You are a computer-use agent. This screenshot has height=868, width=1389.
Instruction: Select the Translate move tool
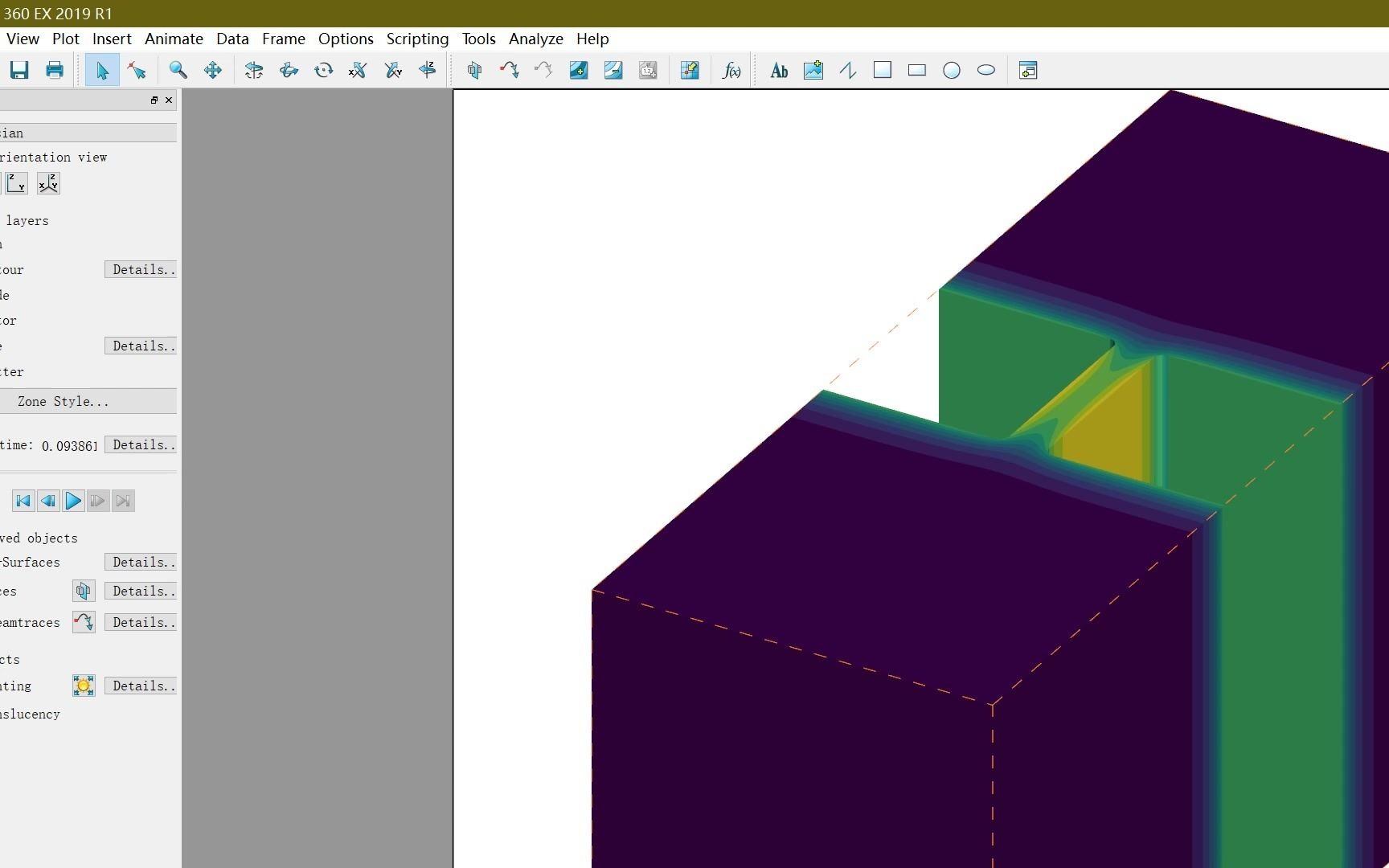(213, 71)
